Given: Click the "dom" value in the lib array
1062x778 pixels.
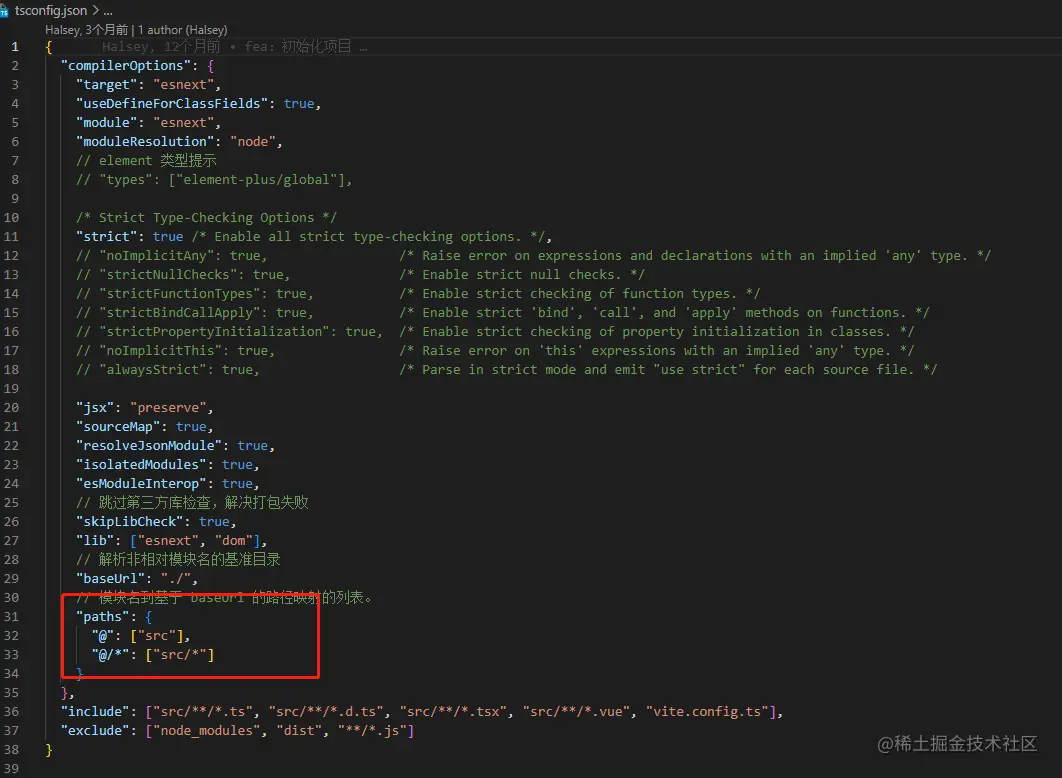Looking at the screenshot, I should click(234, 540).
